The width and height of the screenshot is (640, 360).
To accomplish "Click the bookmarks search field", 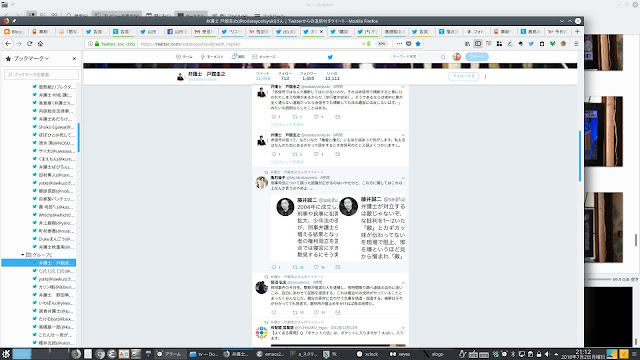I will pyautogui.click(x=41, y=74).
